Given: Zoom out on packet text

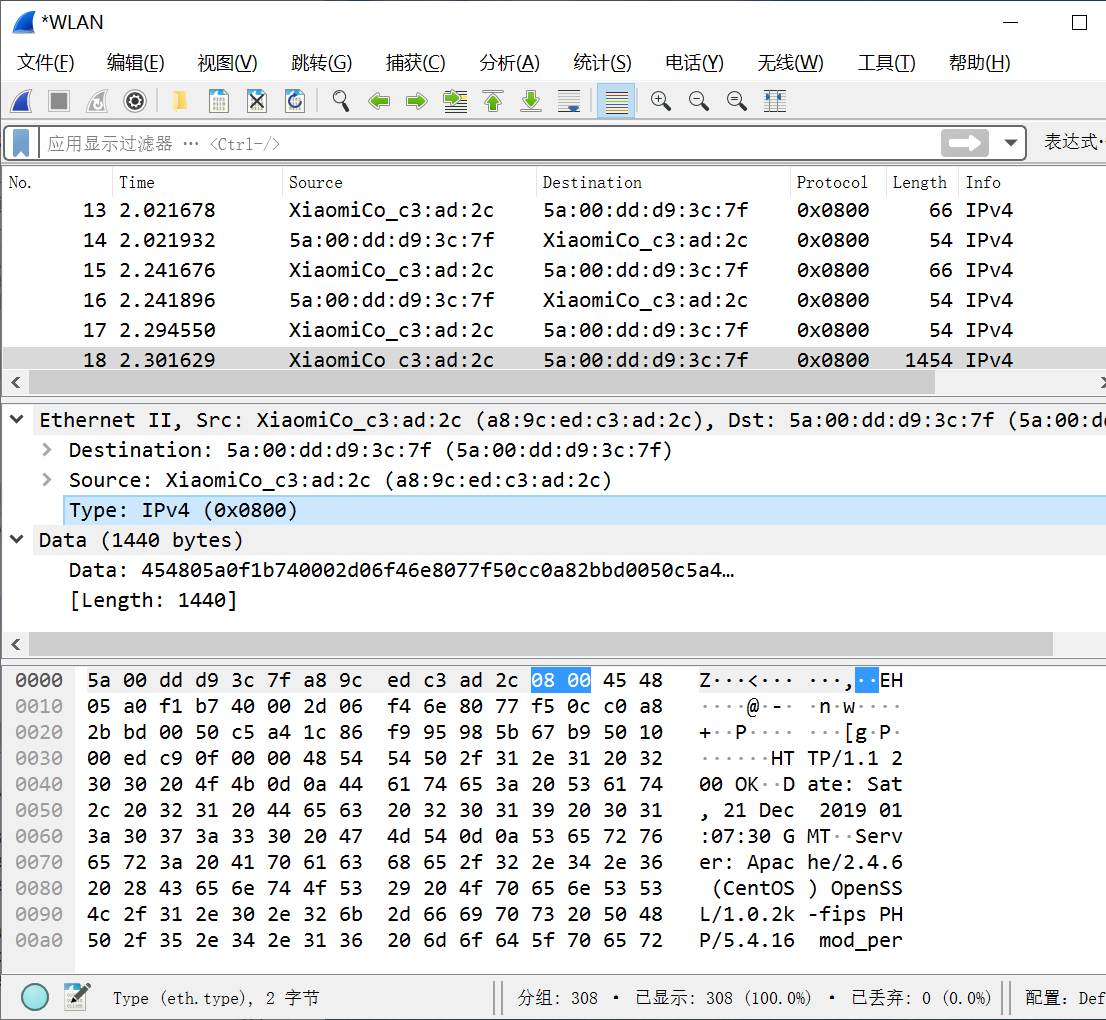Looking at the screenshot, I should (x=699, y=101).
